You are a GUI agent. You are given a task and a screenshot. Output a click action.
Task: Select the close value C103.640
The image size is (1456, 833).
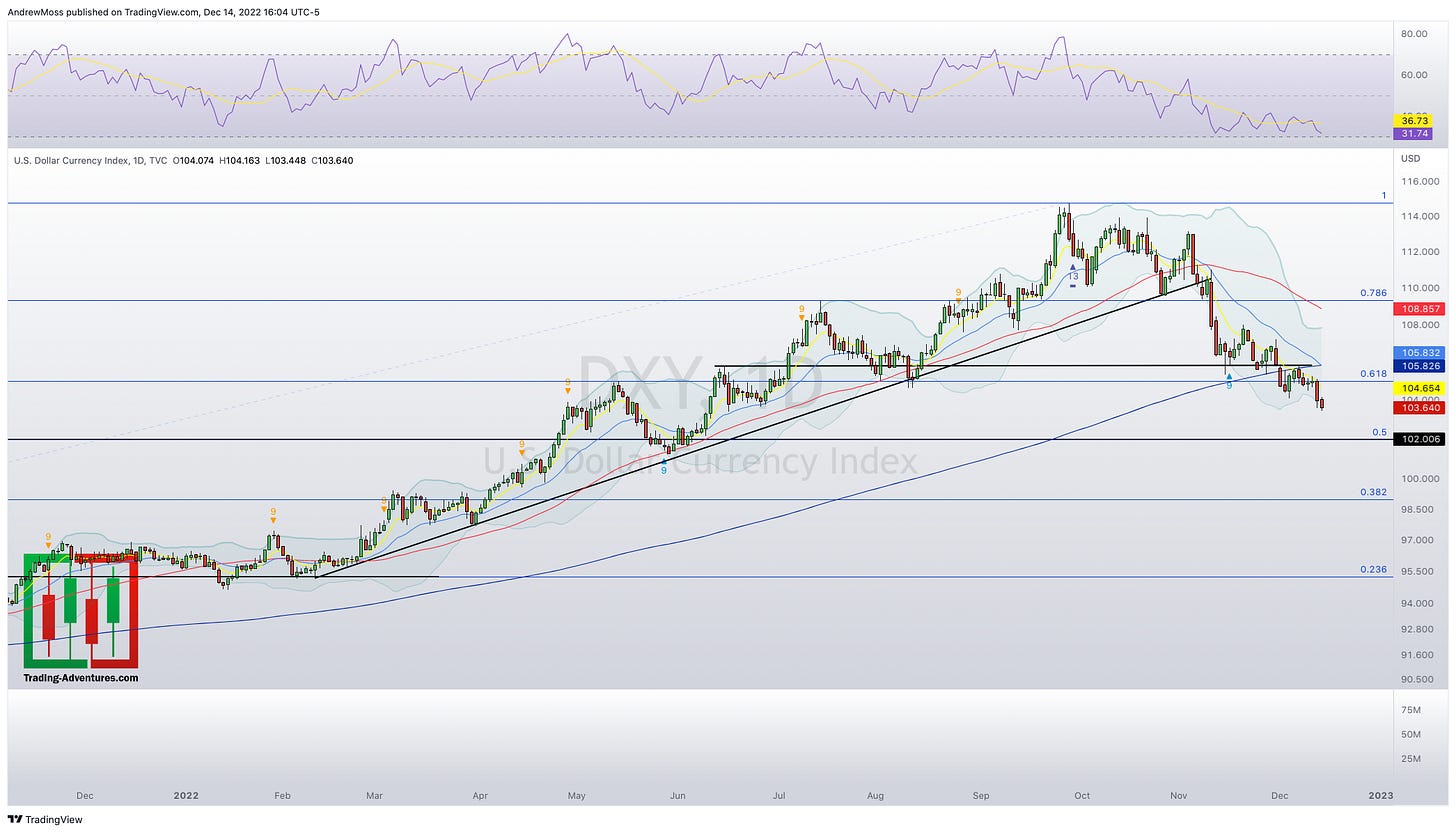click(332, 160)
